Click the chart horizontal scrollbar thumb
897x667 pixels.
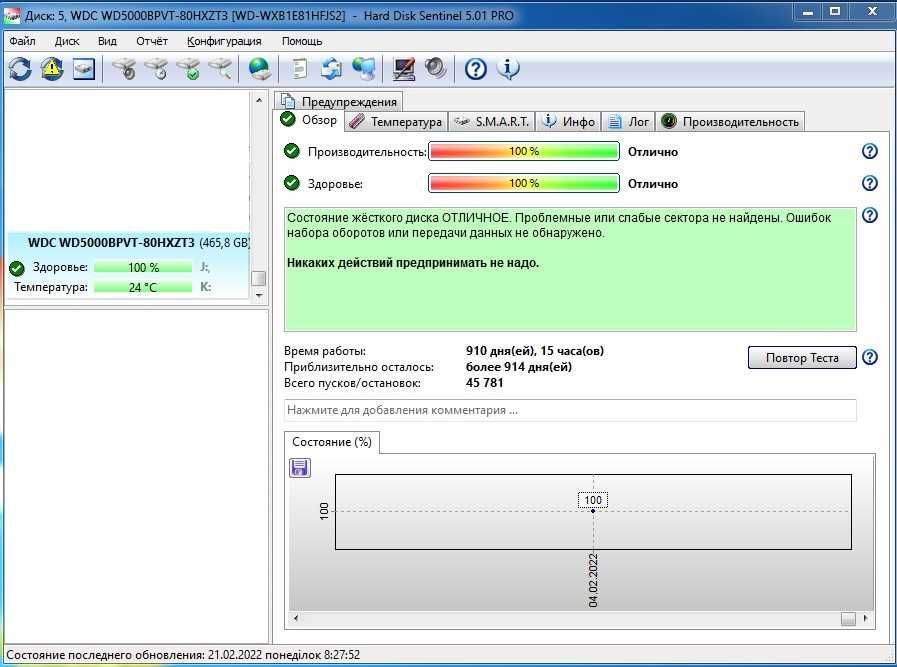[x=848, y=618]
